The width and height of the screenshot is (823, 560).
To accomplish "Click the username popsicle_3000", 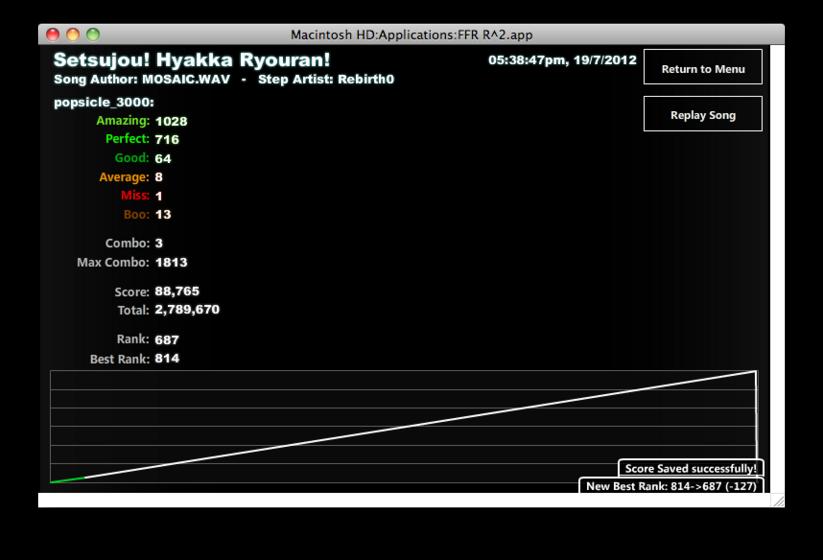I will pos(104,102).
